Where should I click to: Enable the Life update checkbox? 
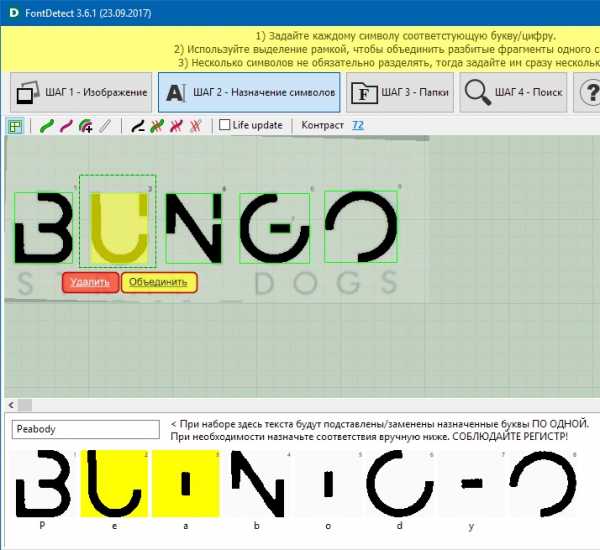(225, 125)
